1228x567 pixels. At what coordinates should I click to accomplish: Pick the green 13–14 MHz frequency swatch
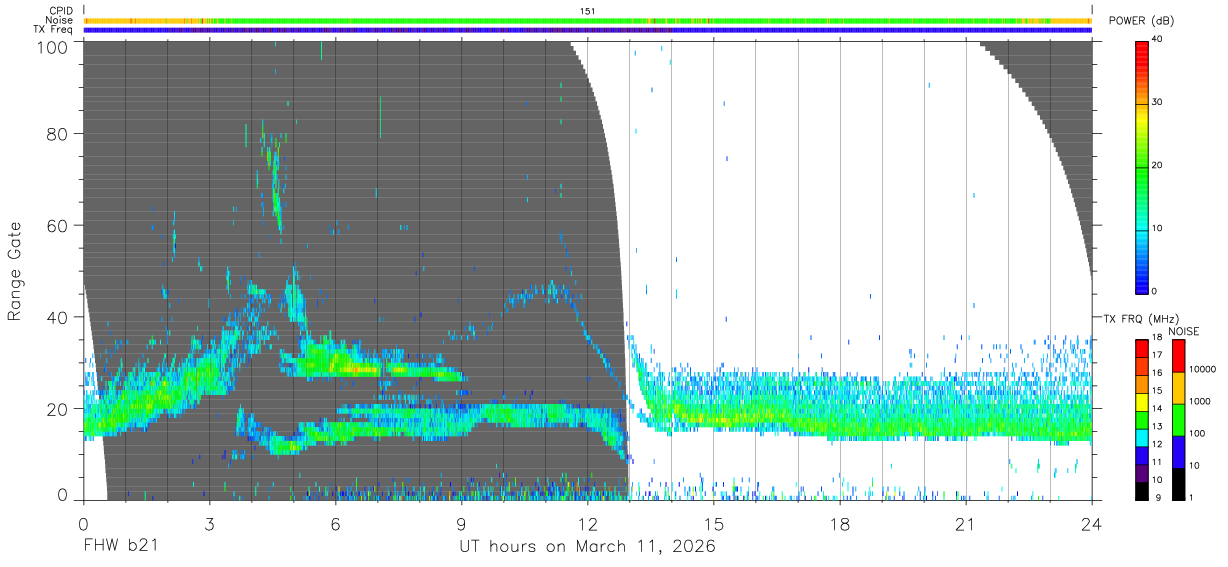click(x=1141, y=420)
